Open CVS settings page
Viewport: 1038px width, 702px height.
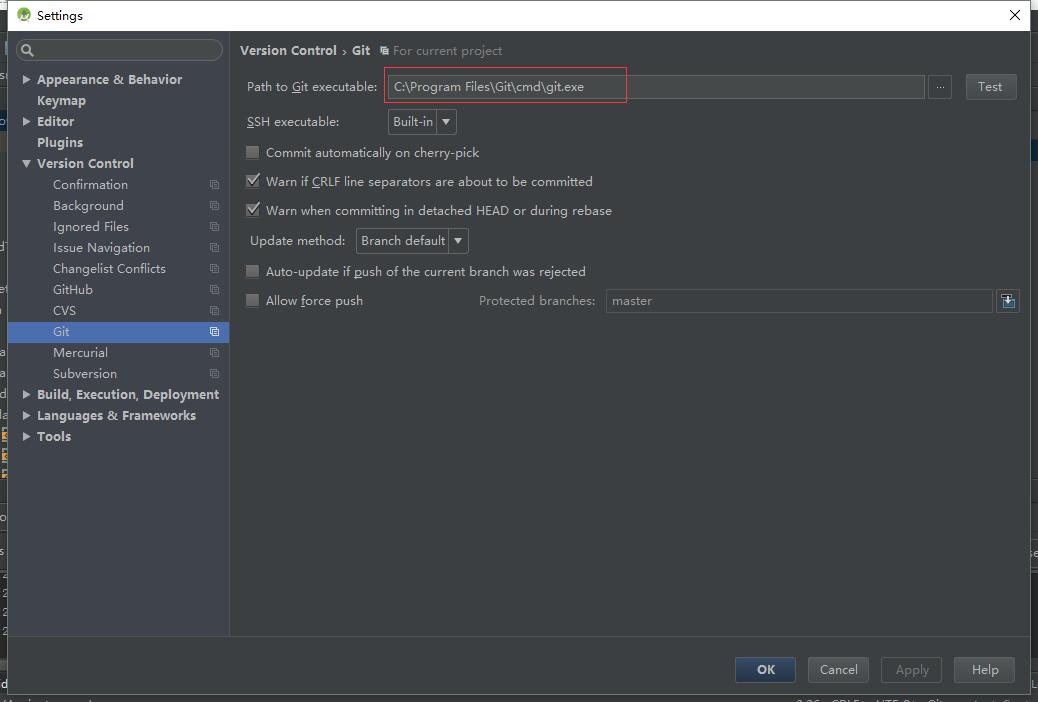tap(64, 311)
